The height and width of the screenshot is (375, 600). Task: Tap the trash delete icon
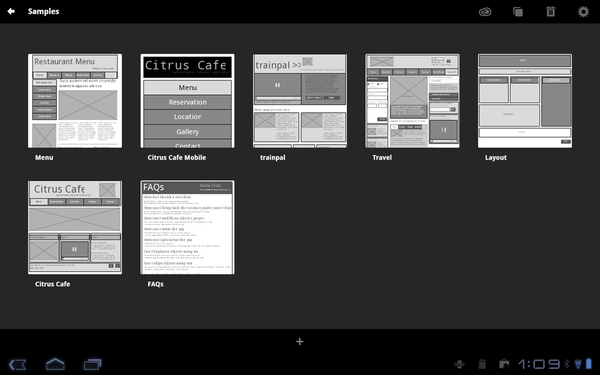click(x=551, y=11)
